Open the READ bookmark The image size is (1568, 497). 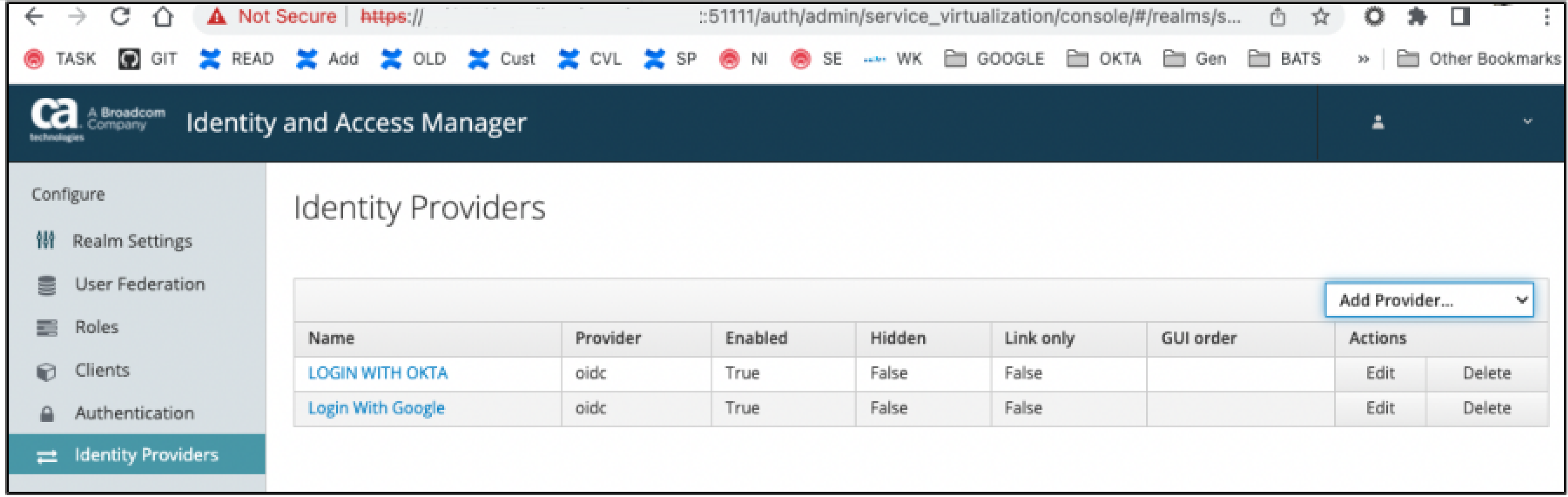(237, 59)
